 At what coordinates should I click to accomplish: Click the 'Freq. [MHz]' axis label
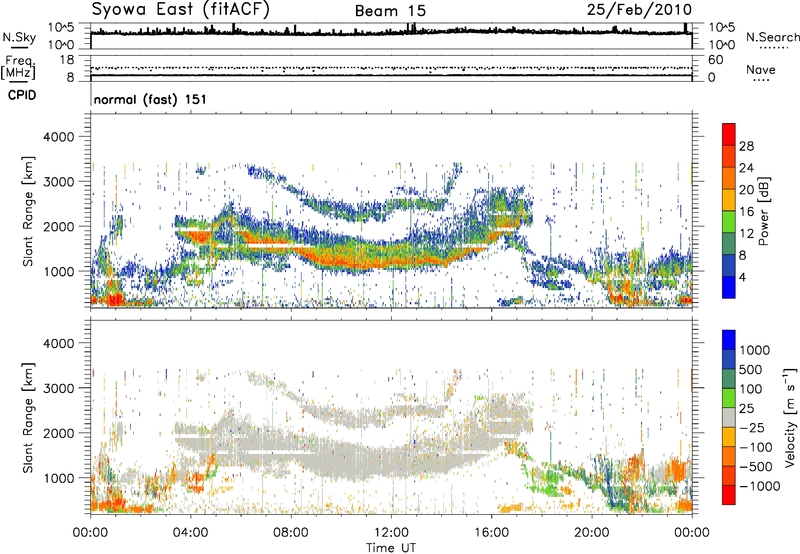[x=18, y=68]
